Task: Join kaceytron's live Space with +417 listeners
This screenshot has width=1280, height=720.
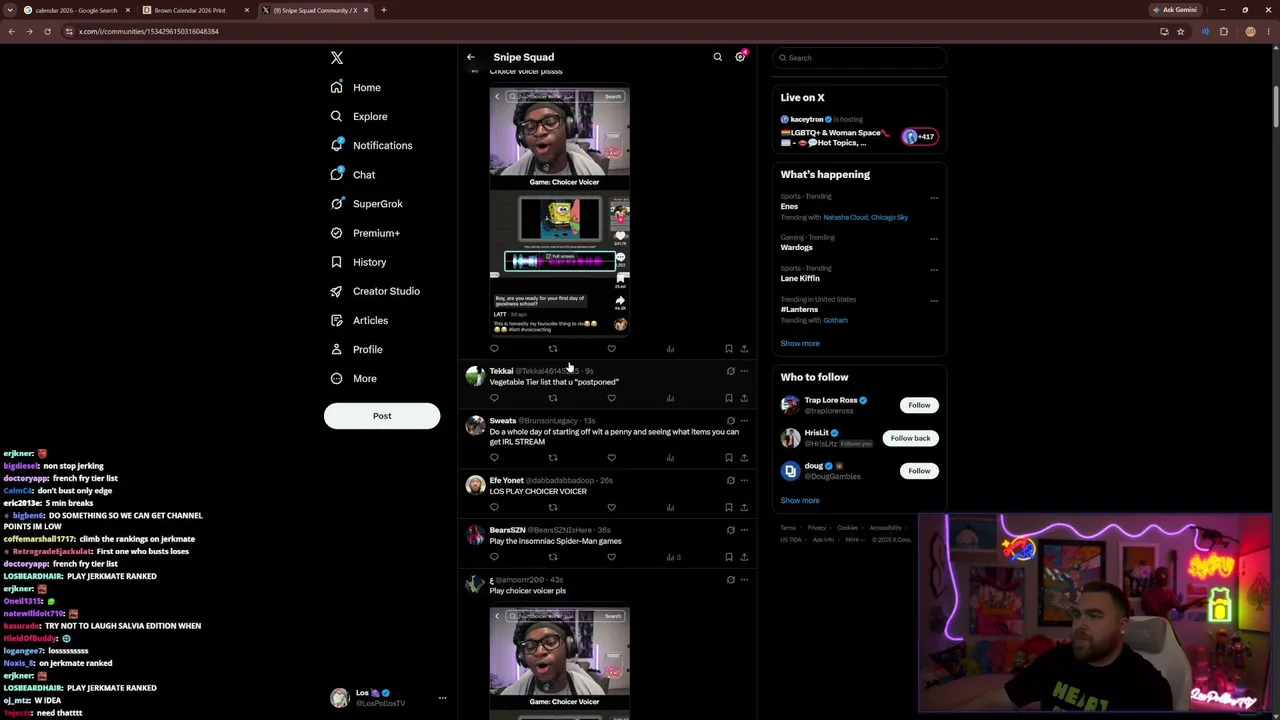Action: pos(920,137)
